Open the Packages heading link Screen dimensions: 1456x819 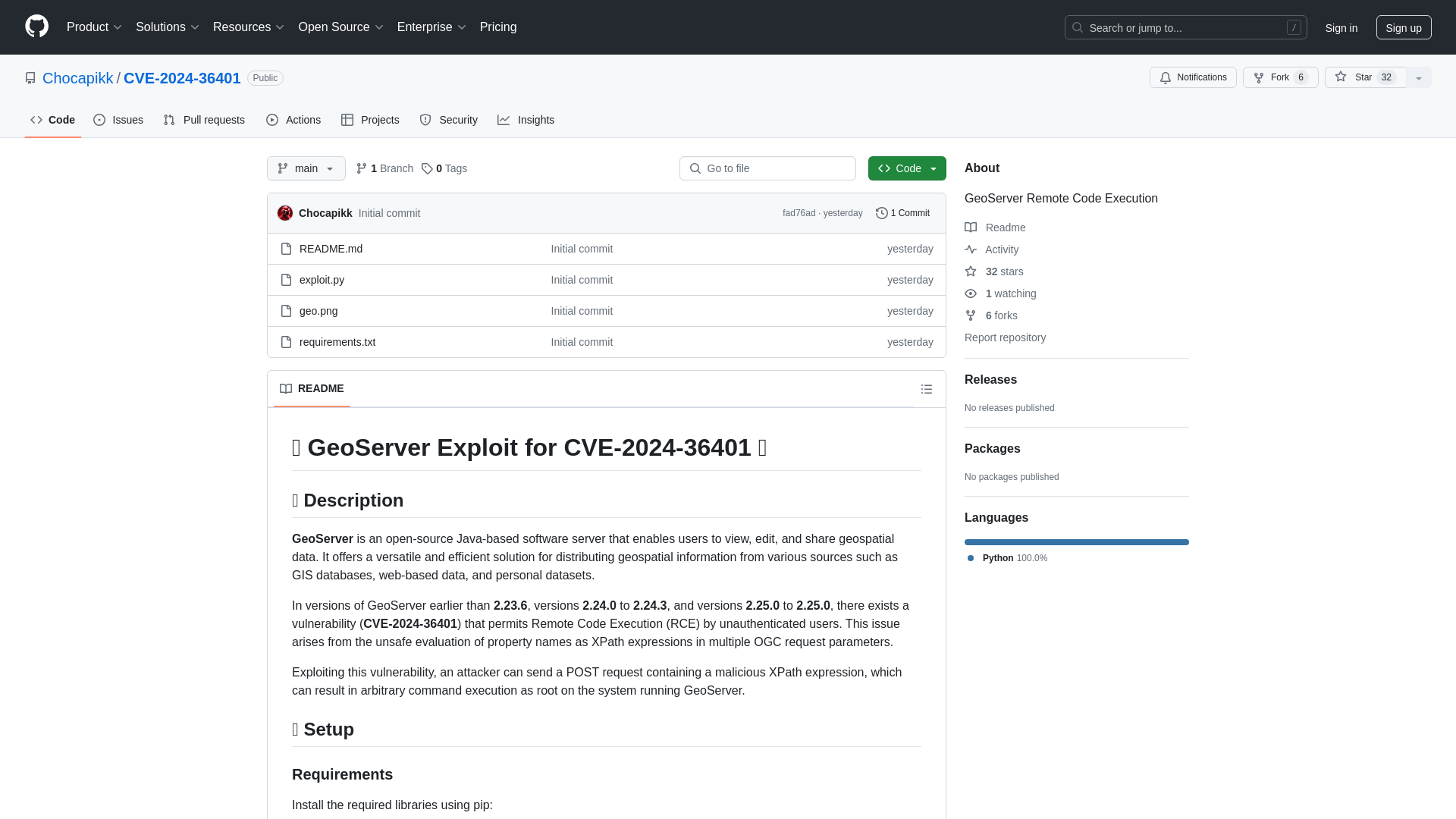992,449
